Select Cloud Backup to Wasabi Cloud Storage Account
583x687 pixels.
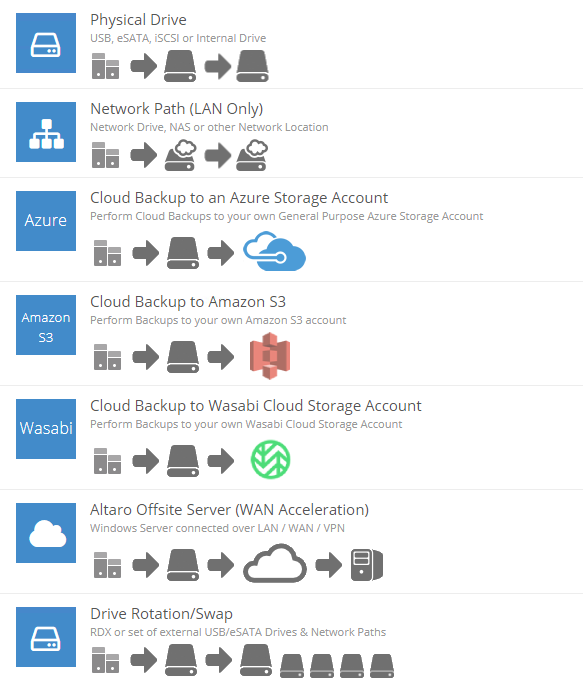click(x=256, y=406)
